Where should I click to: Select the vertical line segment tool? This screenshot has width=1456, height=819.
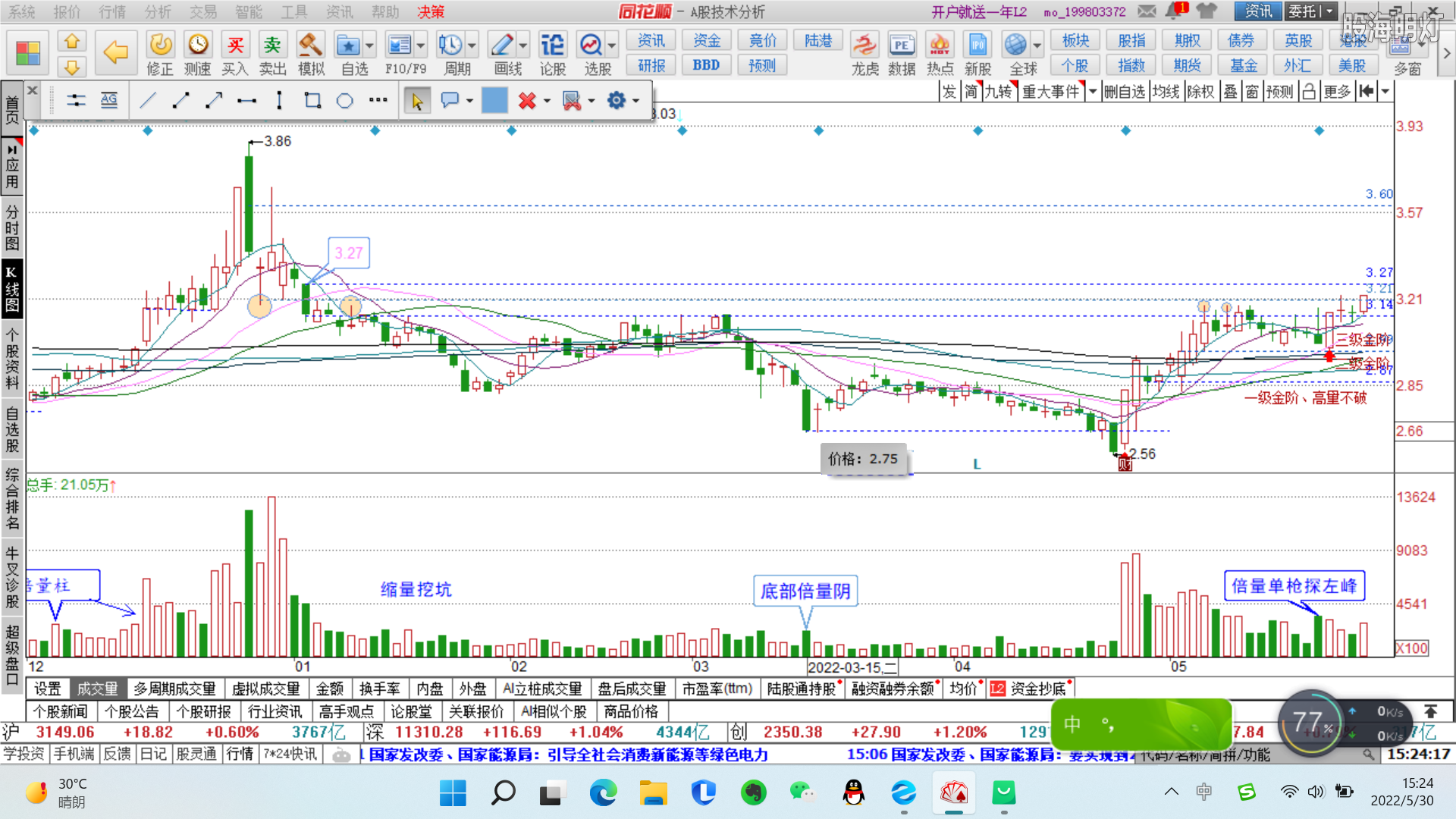pyautogui.click(x=279, y=100)
